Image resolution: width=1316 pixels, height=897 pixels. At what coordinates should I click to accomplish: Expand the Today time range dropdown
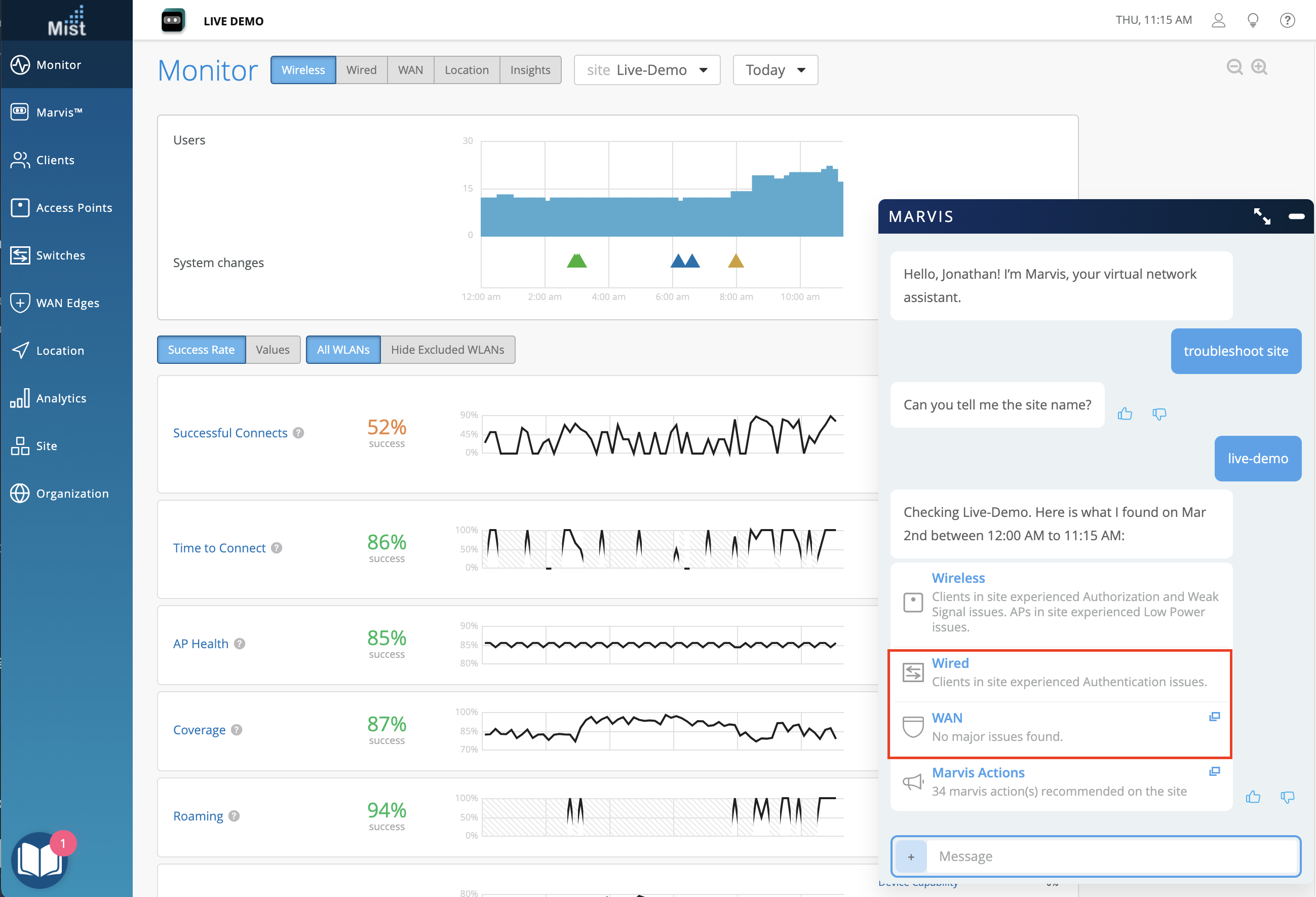pos(775,70)
